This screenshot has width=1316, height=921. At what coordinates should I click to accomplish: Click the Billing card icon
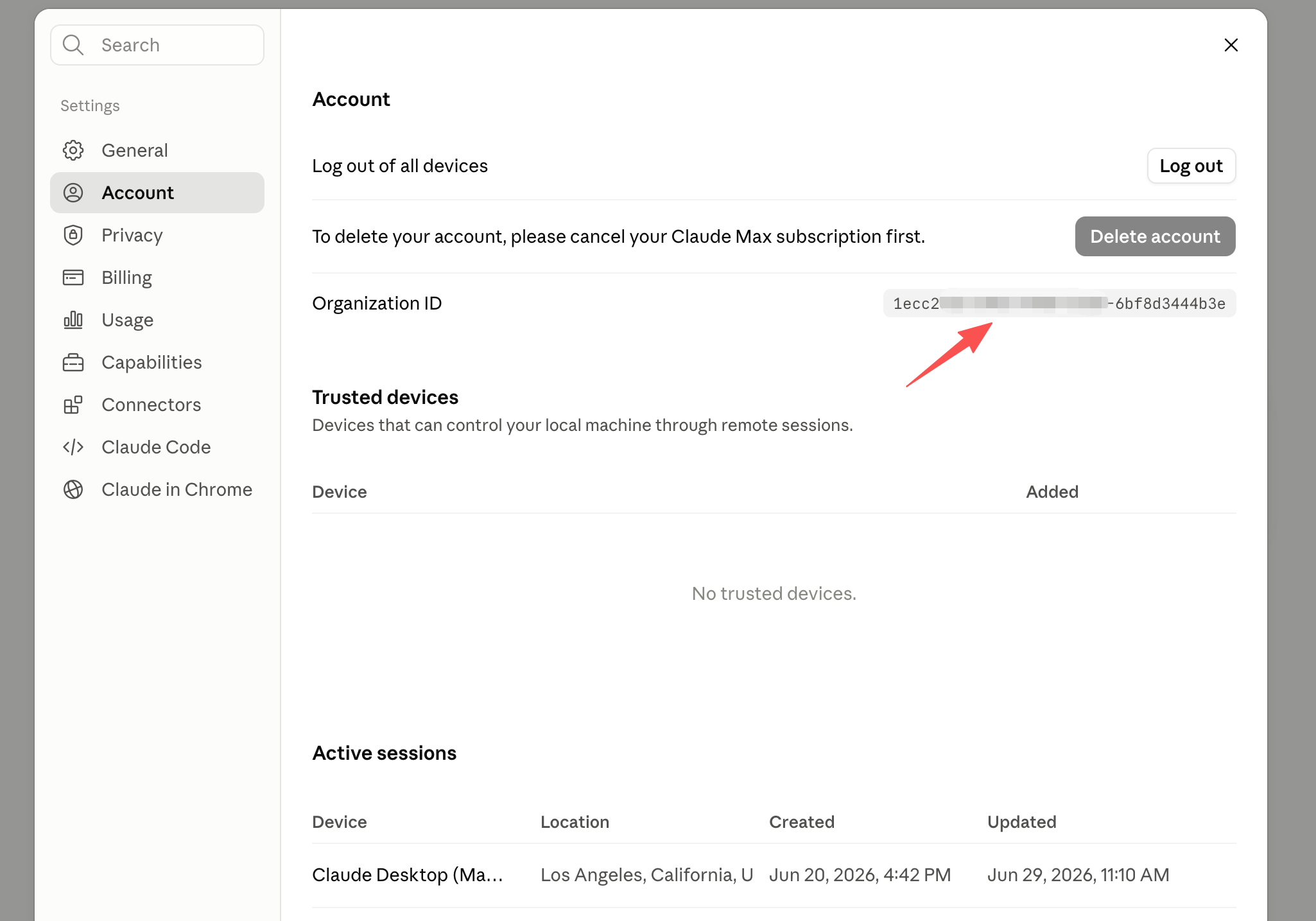pyautogui.click(x=73, y=277)
